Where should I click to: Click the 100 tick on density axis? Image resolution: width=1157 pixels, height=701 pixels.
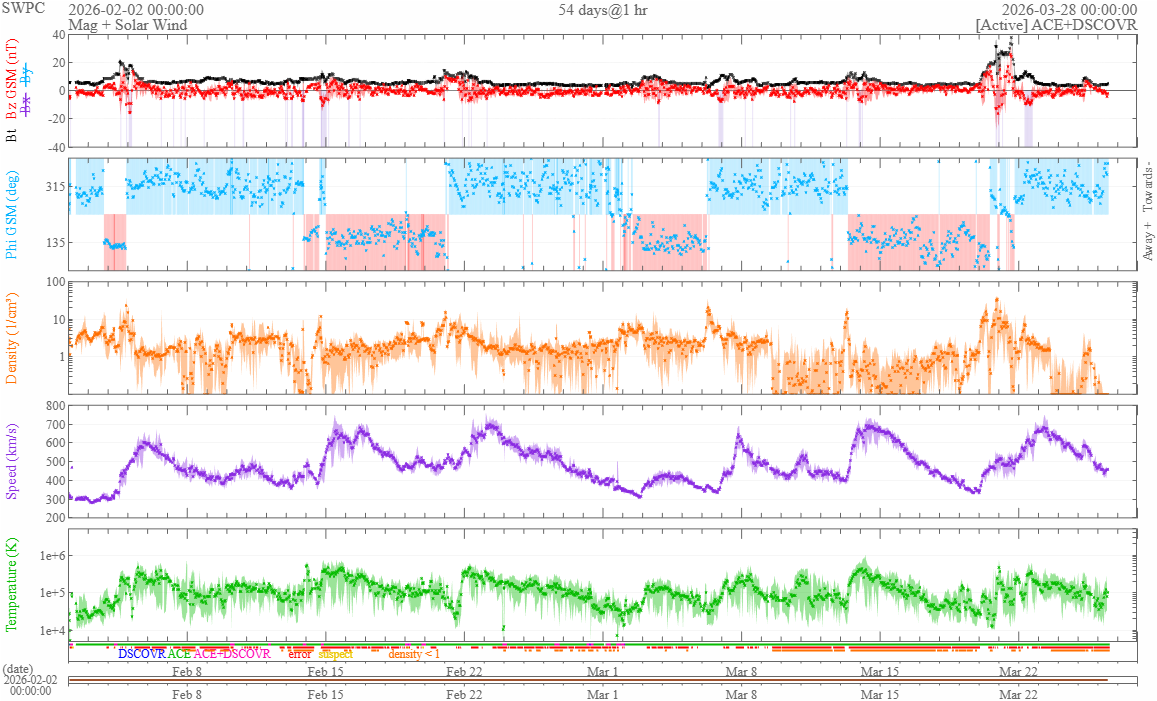click(55, 282)
